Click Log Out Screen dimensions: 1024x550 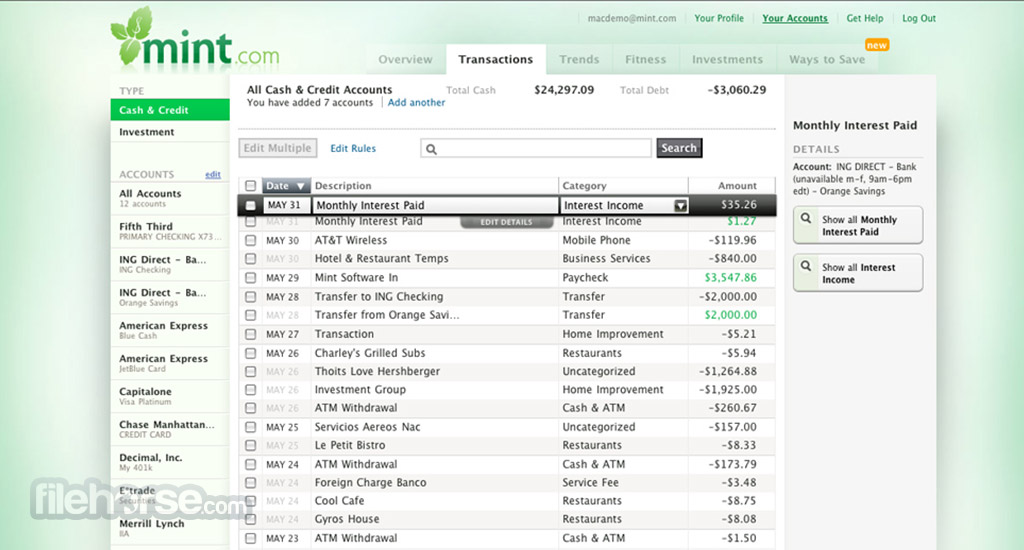click(x=919, y=18)
